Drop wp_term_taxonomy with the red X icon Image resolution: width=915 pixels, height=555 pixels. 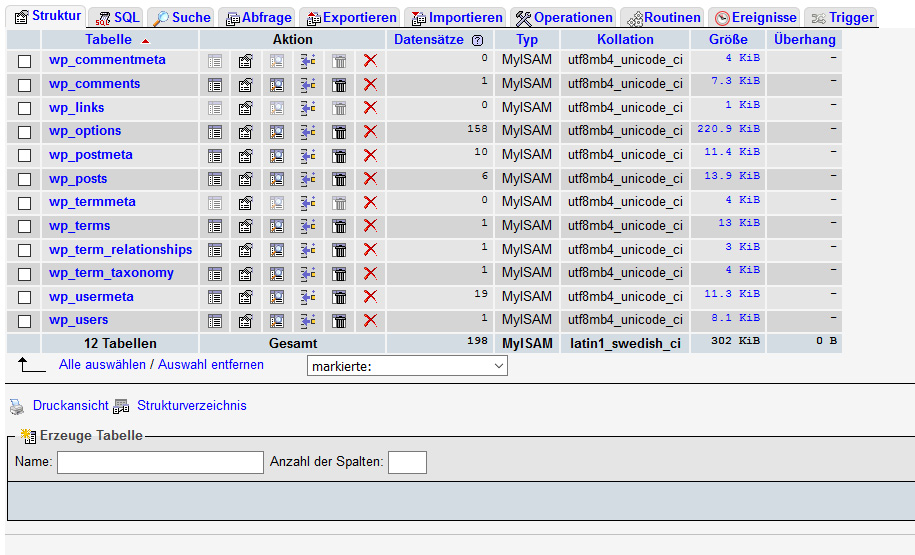point(370,273)
